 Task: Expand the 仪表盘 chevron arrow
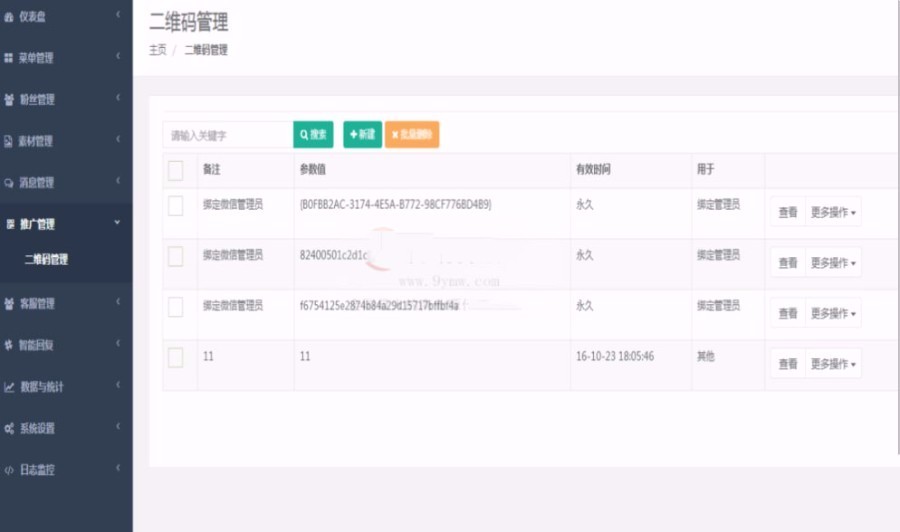point(118,14)
